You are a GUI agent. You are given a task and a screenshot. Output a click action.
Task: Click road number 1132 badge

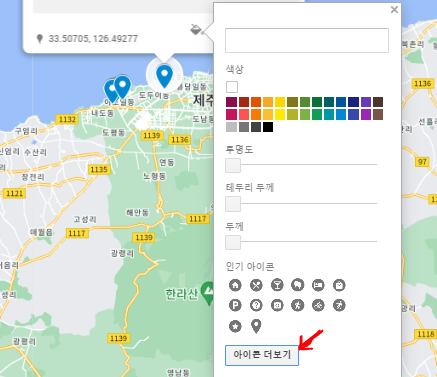[67, 119]
